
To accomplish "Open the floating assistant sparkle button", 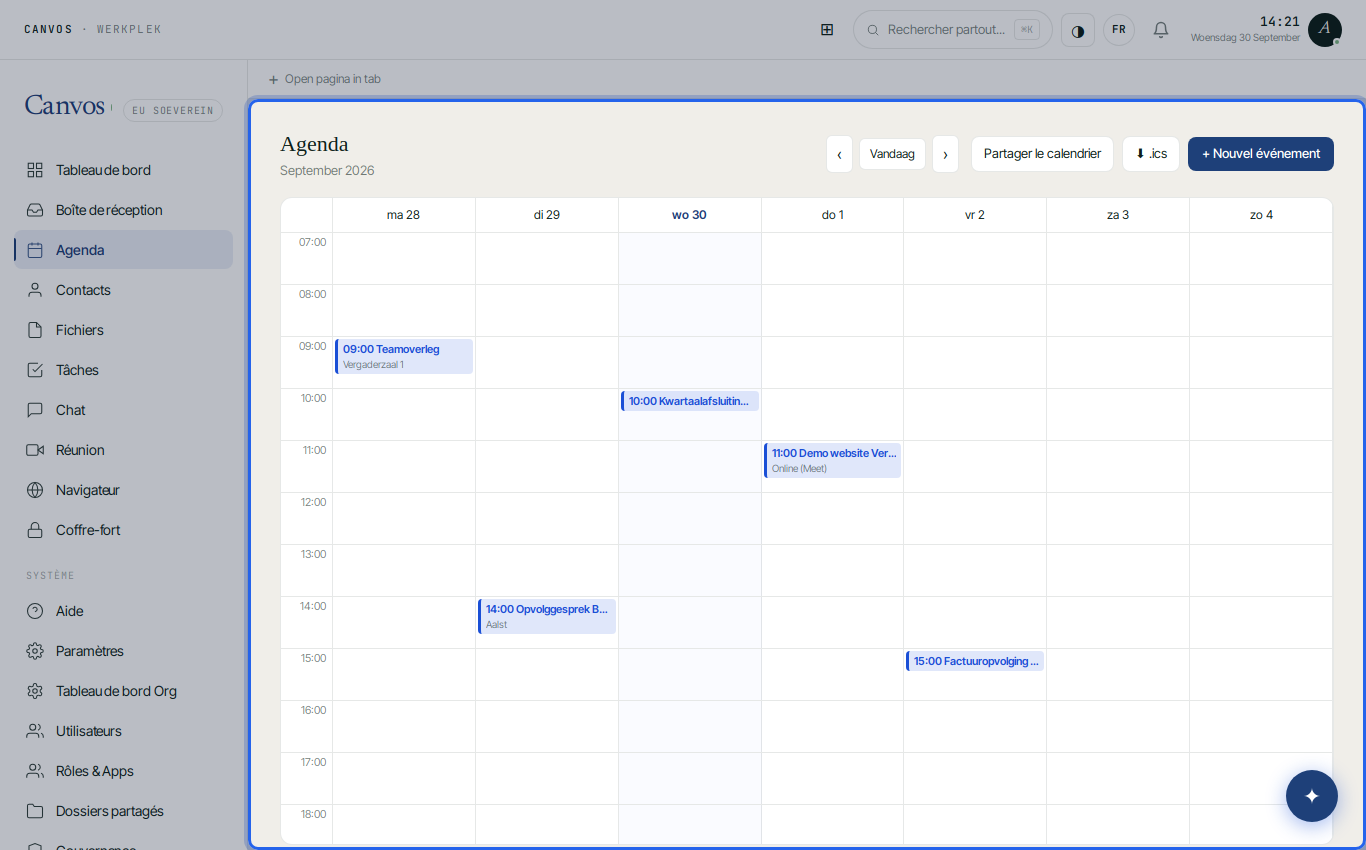I will [x=1312, y=796].
